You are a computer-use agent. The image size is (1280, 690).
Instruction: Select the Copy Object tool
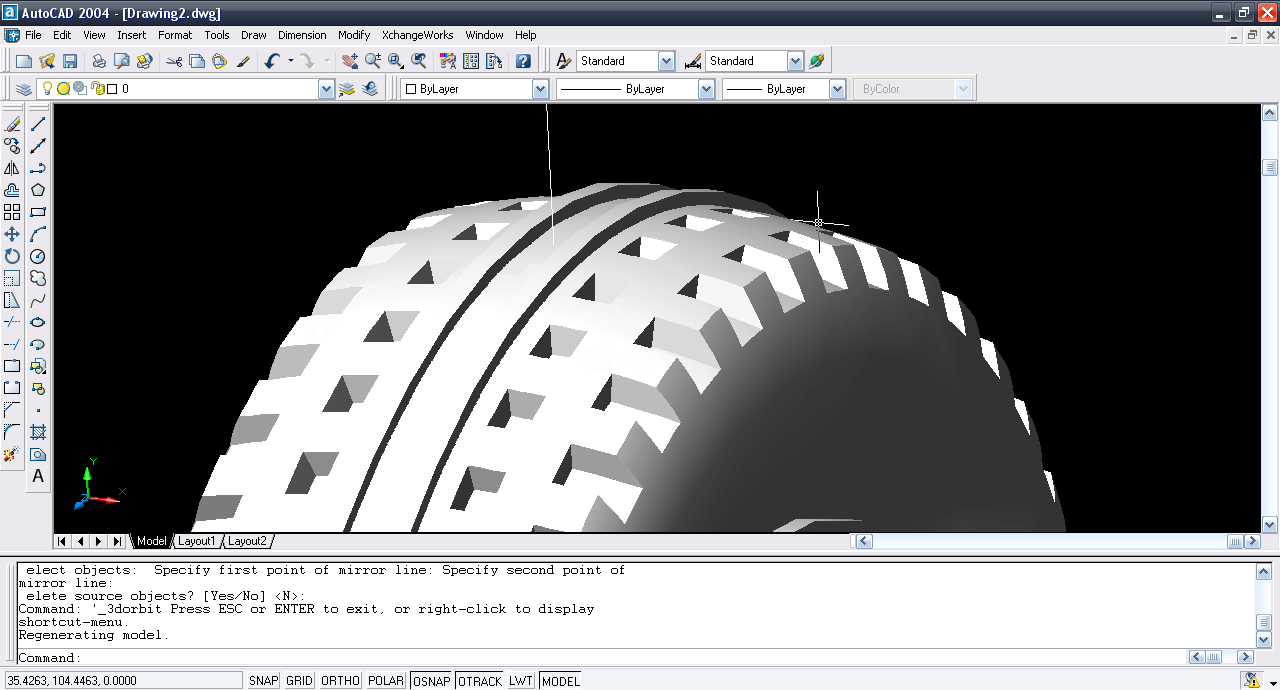(x=12, y=146)
